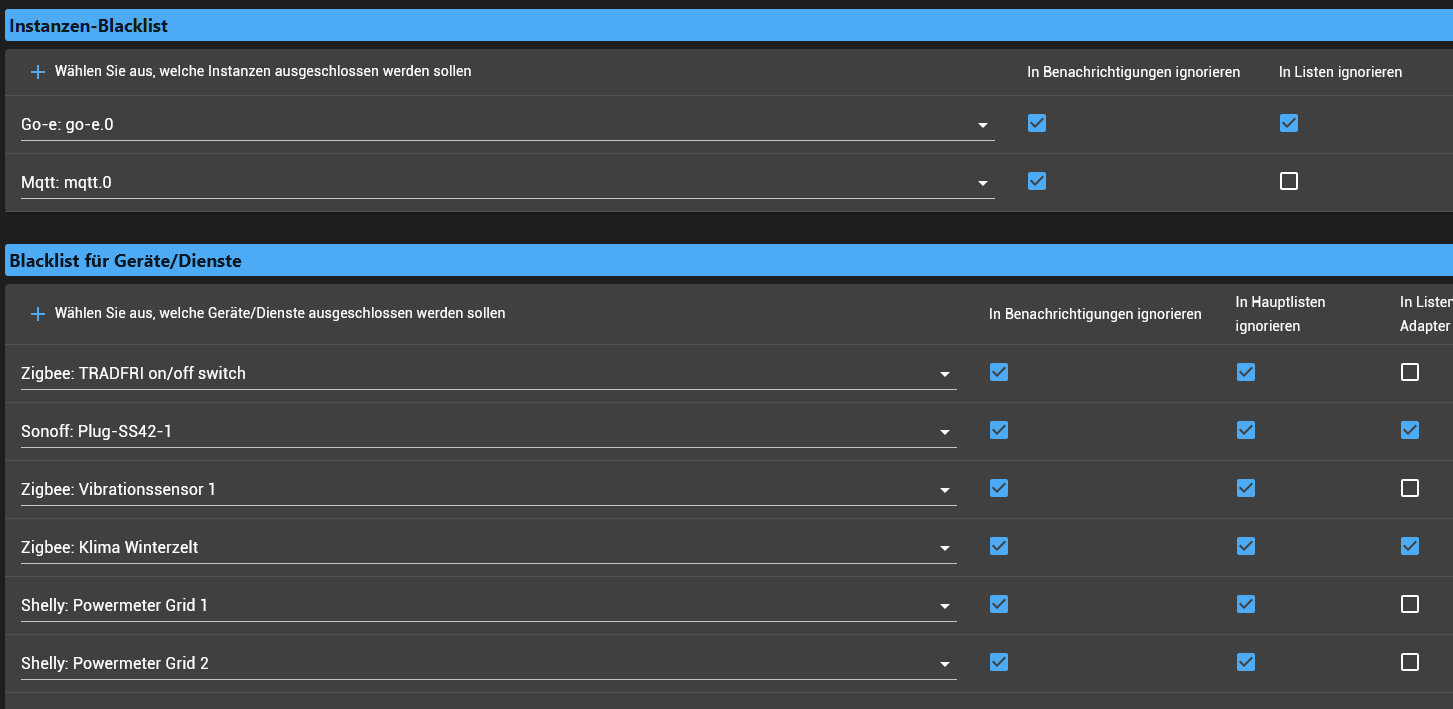1453x709 pixels.
Task: Uncheck notifications ignore for go-e.0
Action: 1037,123
